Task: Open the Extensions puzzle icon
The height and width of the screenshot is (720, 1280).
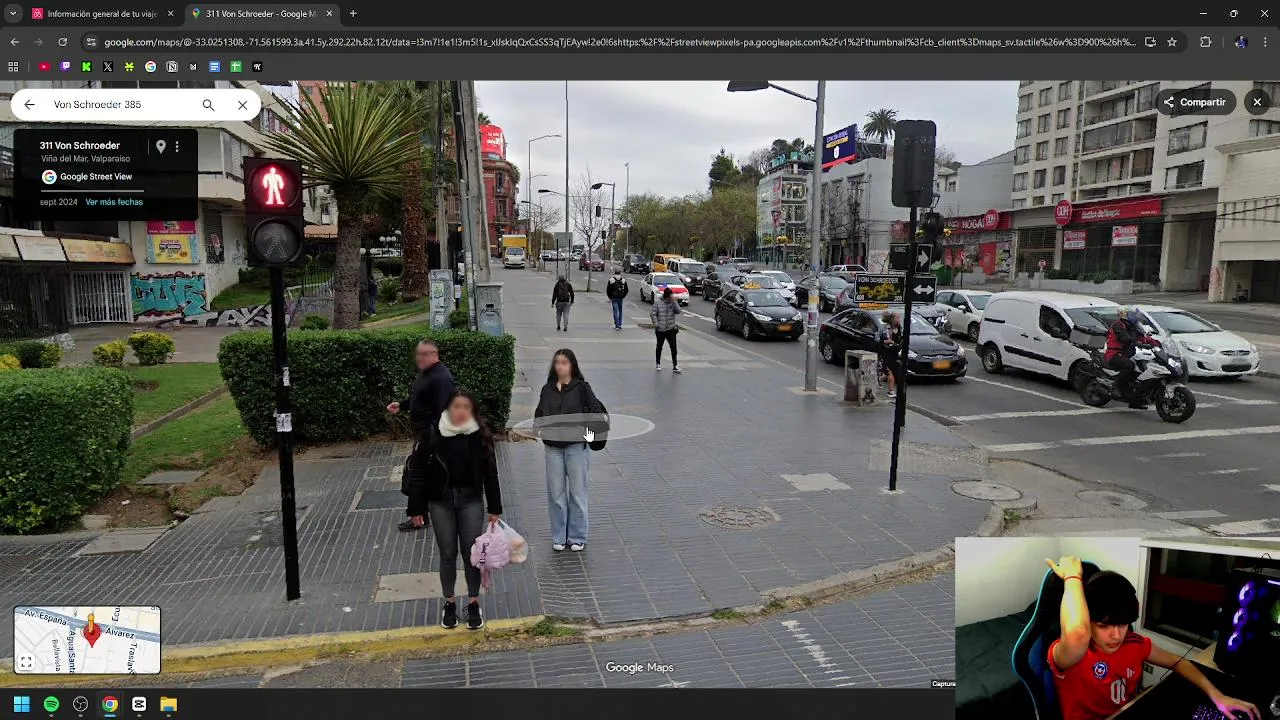Action: [1205, 42]
